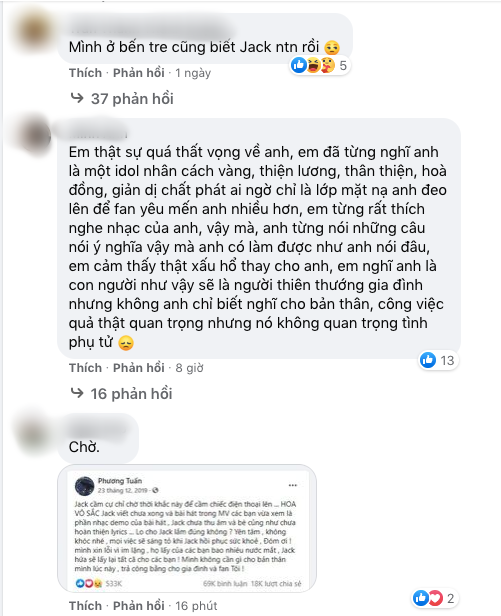501x616 pixels.
Task: Open reactions with 2 on the 'Chờ.' comment
Action: tap(435, 598)
